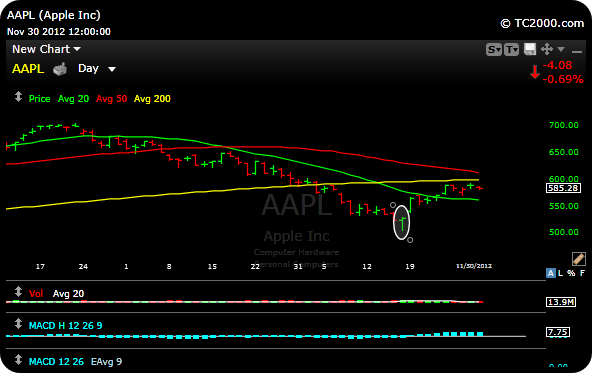The width and height of the screenshot is (592, 373).
Task: Click the MACD H pane resize arrow icon
Action: pos(18,324)
